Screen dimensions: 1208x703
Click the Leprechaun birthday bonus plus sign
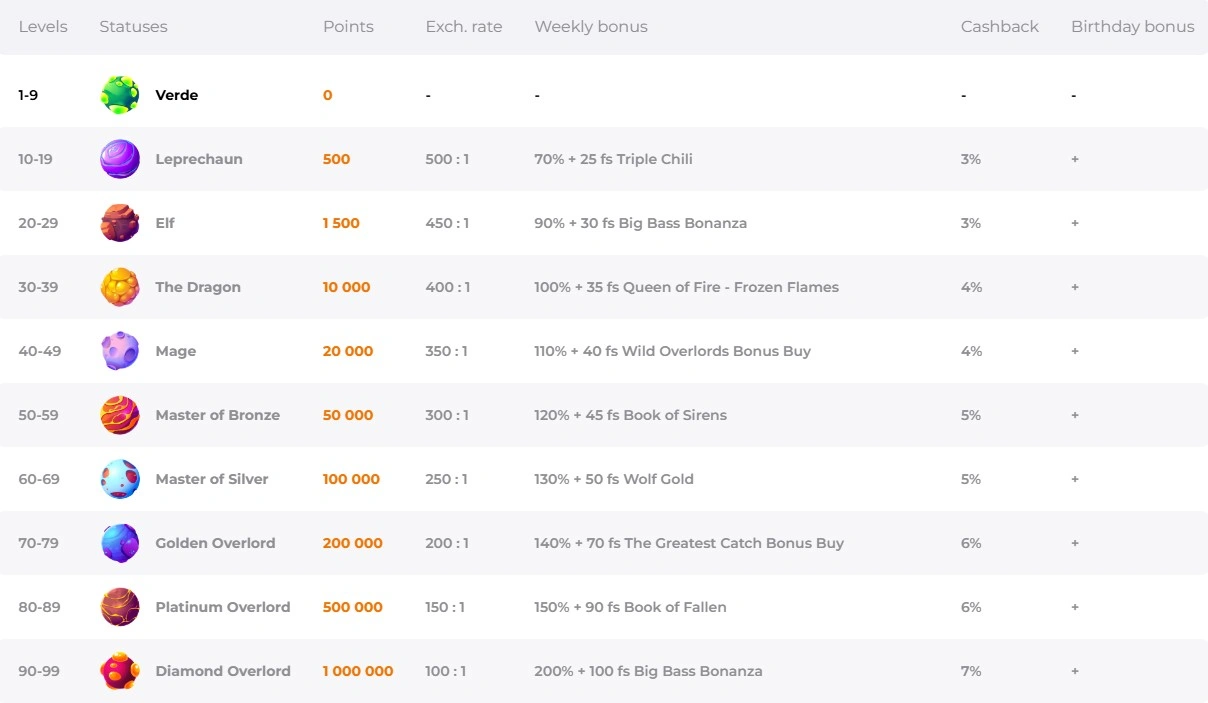(1075, 159)
